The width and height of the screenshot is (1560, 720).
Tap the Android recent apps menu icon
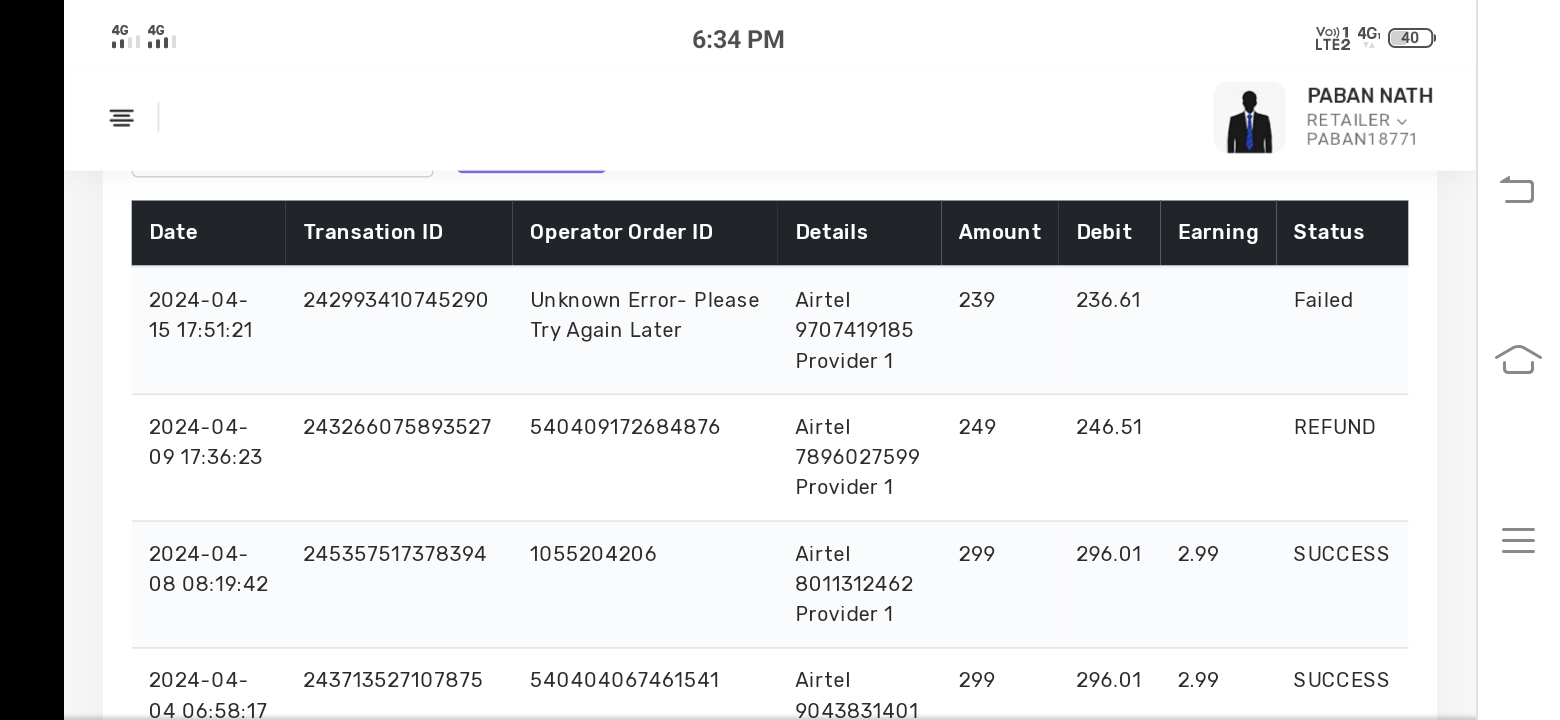[1517, 540]
